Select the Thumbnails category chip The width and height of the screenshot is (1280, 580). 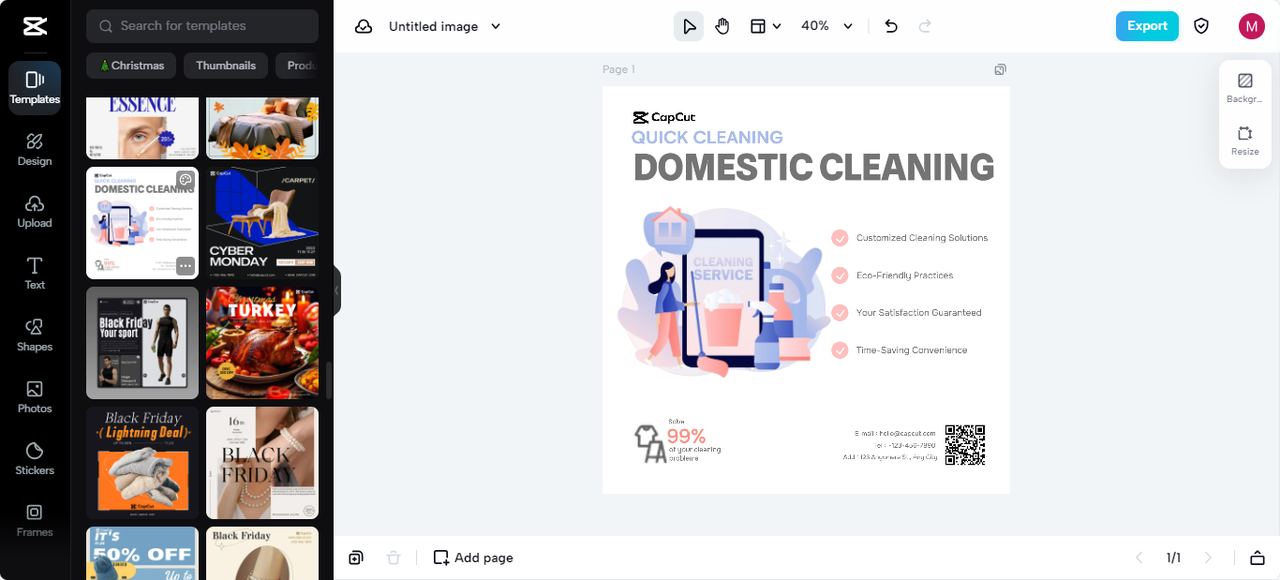point(226,66)
